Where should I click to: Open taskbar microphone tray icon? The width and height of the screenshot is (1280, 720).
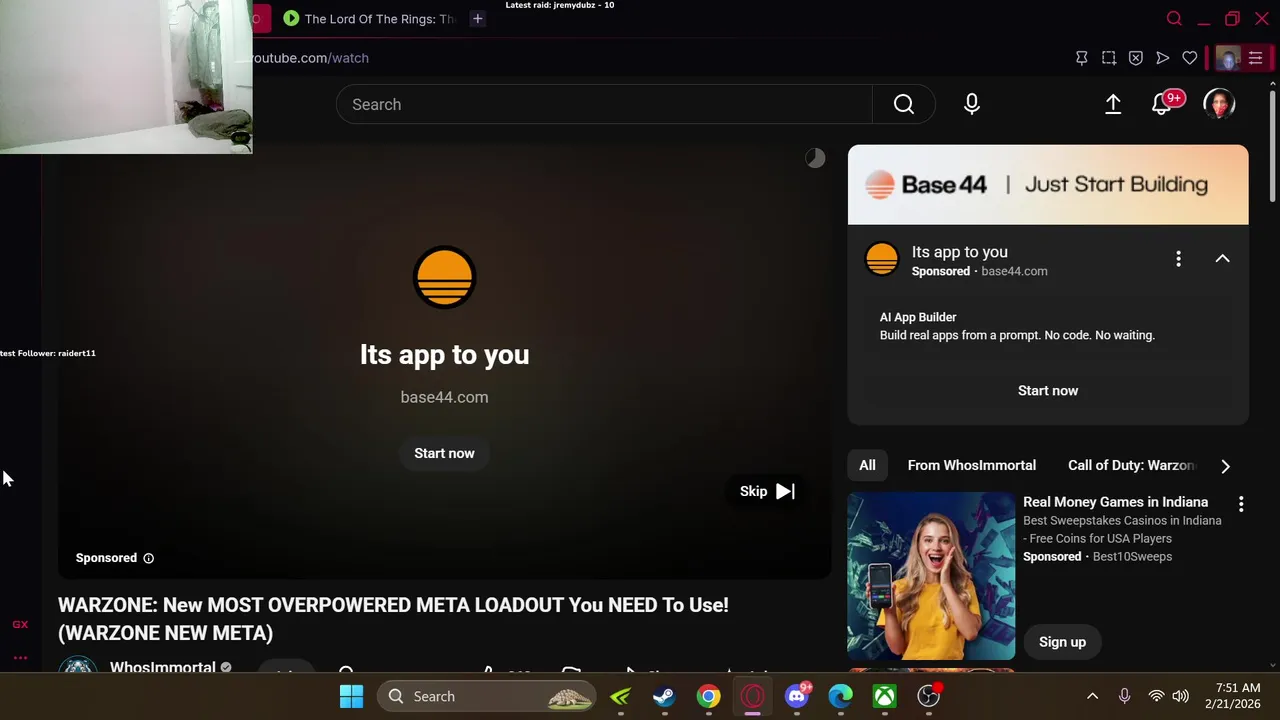[1124, 696]
